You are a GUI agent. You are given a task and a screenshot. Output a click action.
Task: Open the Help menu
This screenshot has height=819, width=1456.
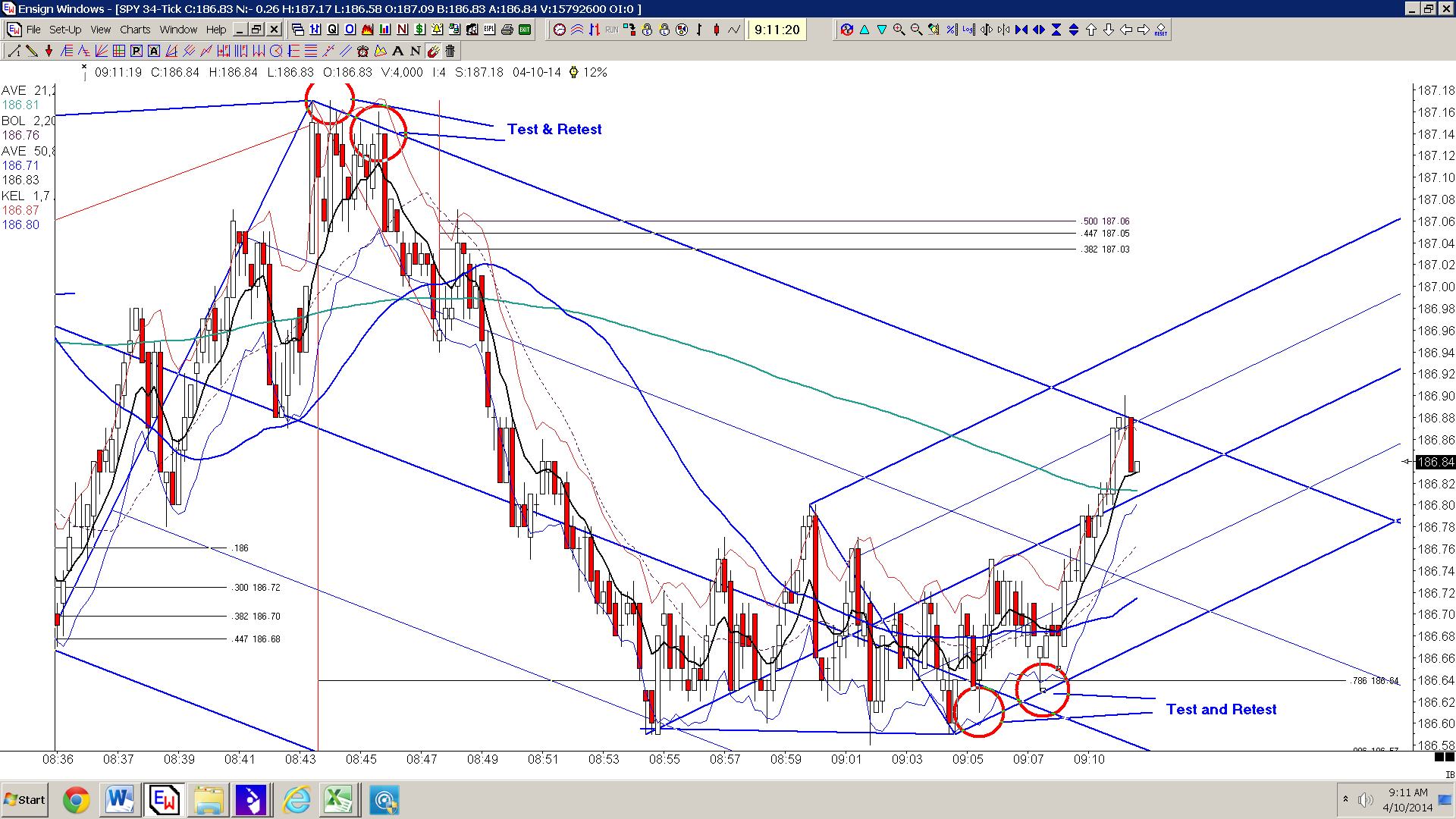tap(216, 30)
